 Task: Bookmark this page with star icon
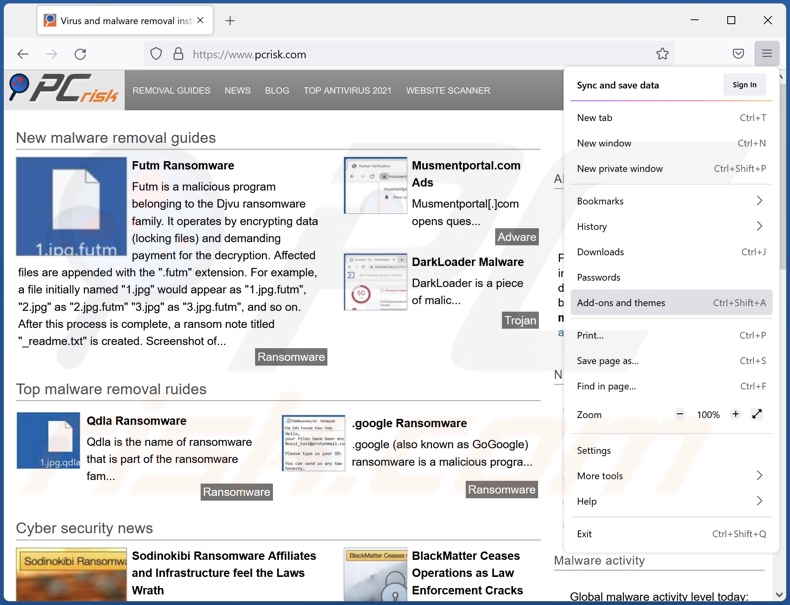(x=662, y=54)
